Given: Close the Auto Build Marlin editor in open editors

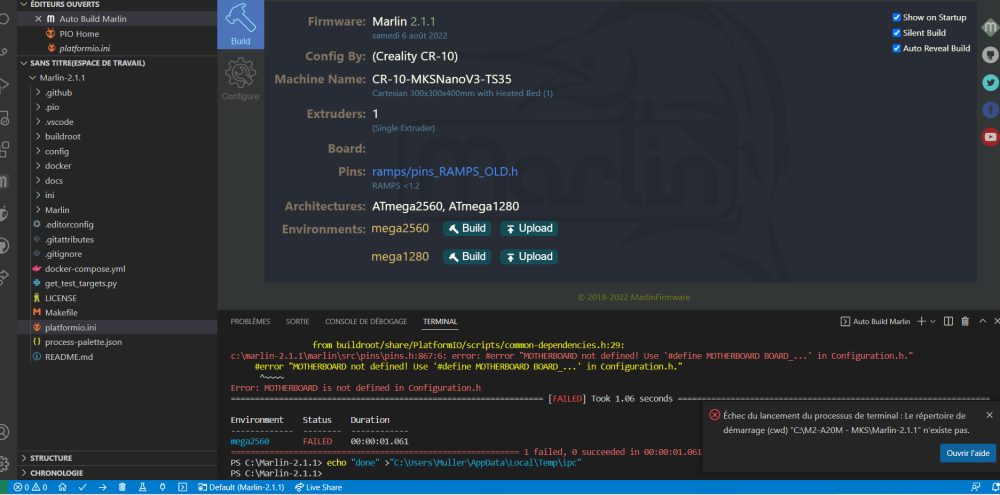Looking at the screenshot, I should [38, 19].
